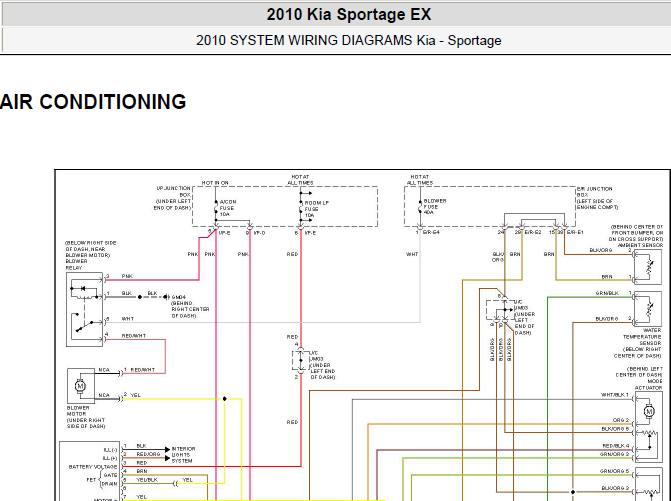
Task: Click the WHT wire label at relay pin 5
Action: pos(128,319)
